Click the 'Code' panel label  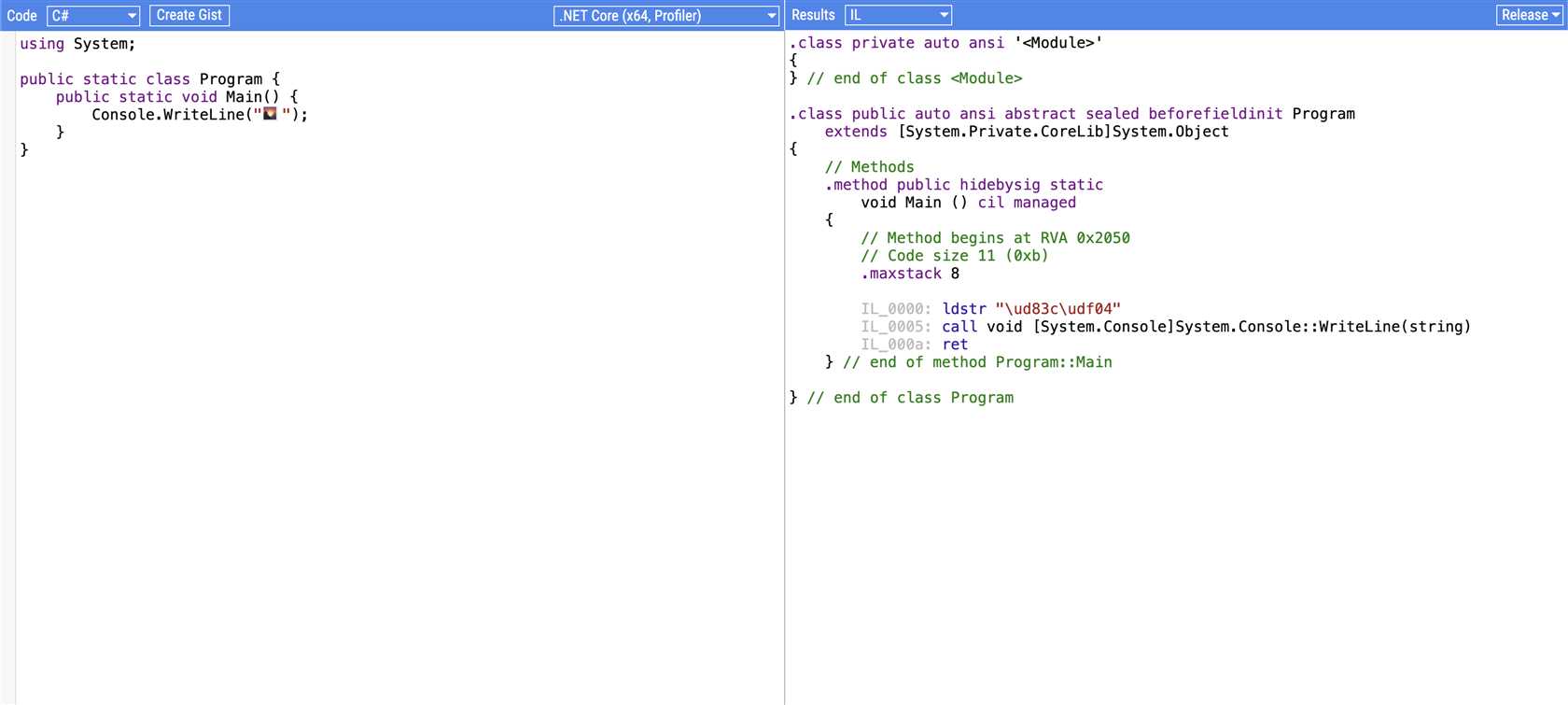[x=21, y=16]
